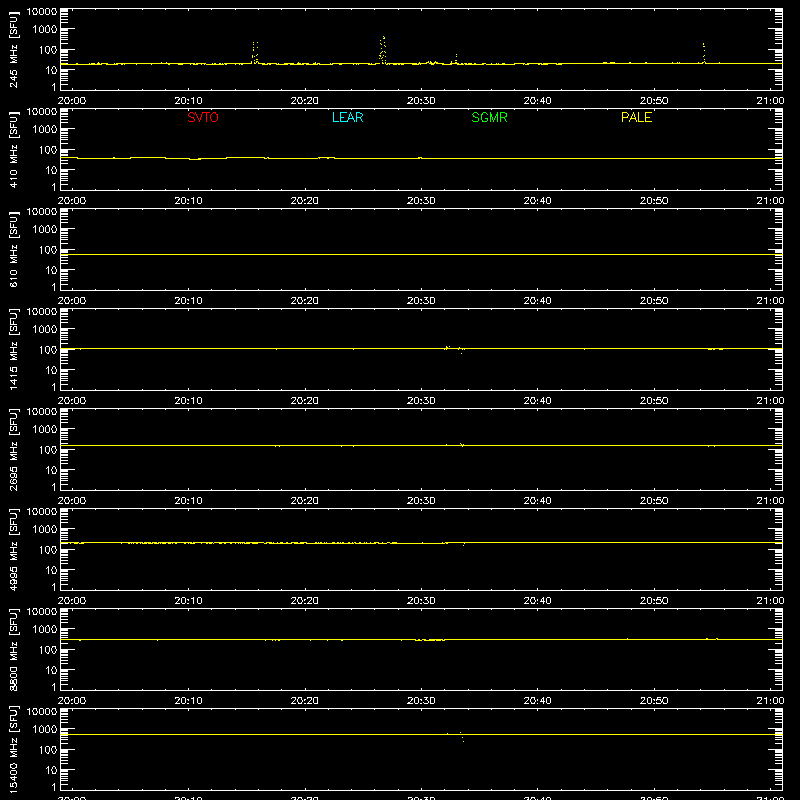Click the 20:20 time label under 410 MHz plot

[x=305, y=201]
